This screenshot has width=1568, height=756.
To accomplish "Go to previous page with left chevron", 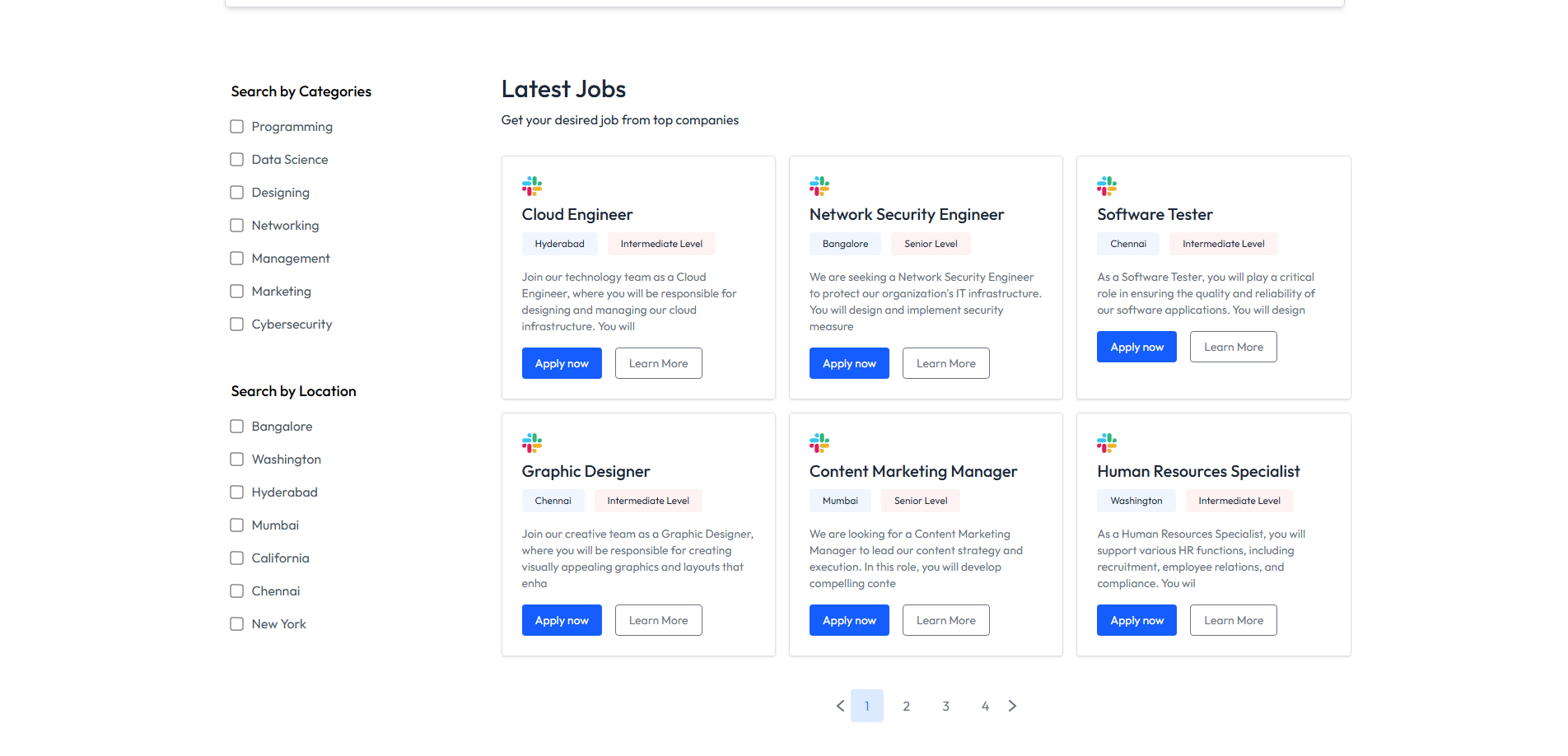I will point(840,706).
